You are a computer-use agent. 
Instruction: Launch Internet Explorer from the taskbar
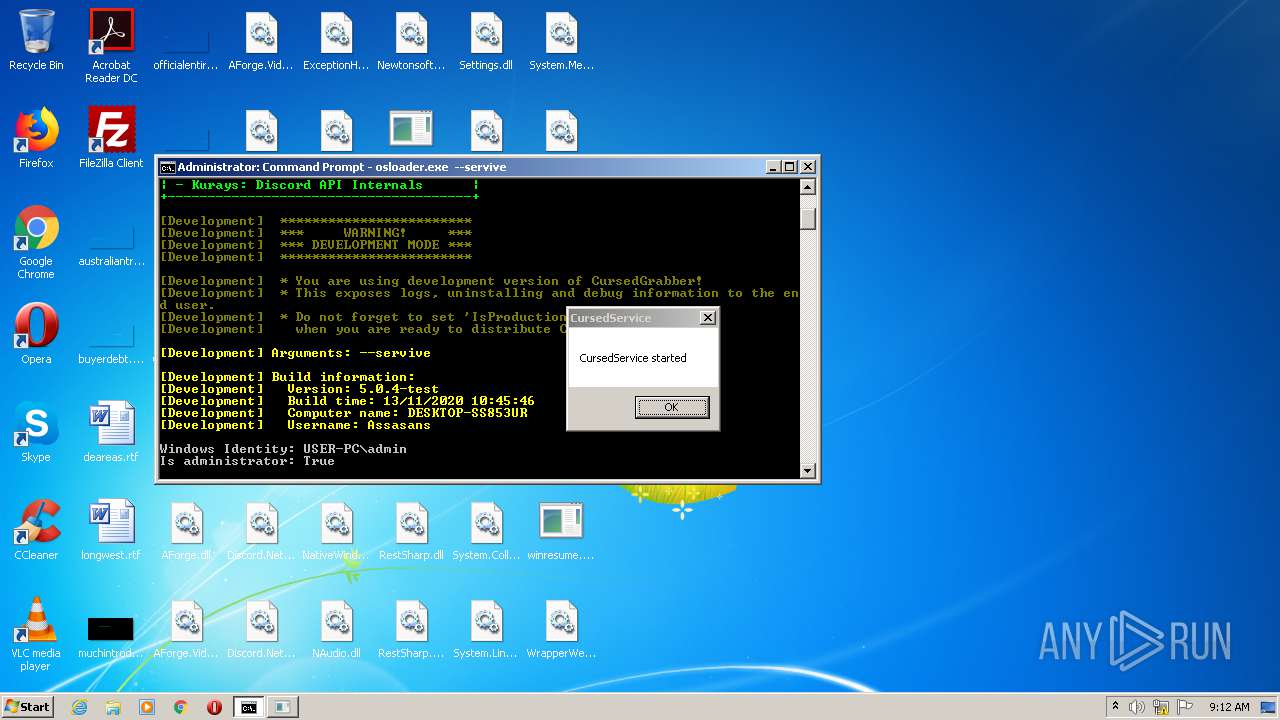coord(79,707)
